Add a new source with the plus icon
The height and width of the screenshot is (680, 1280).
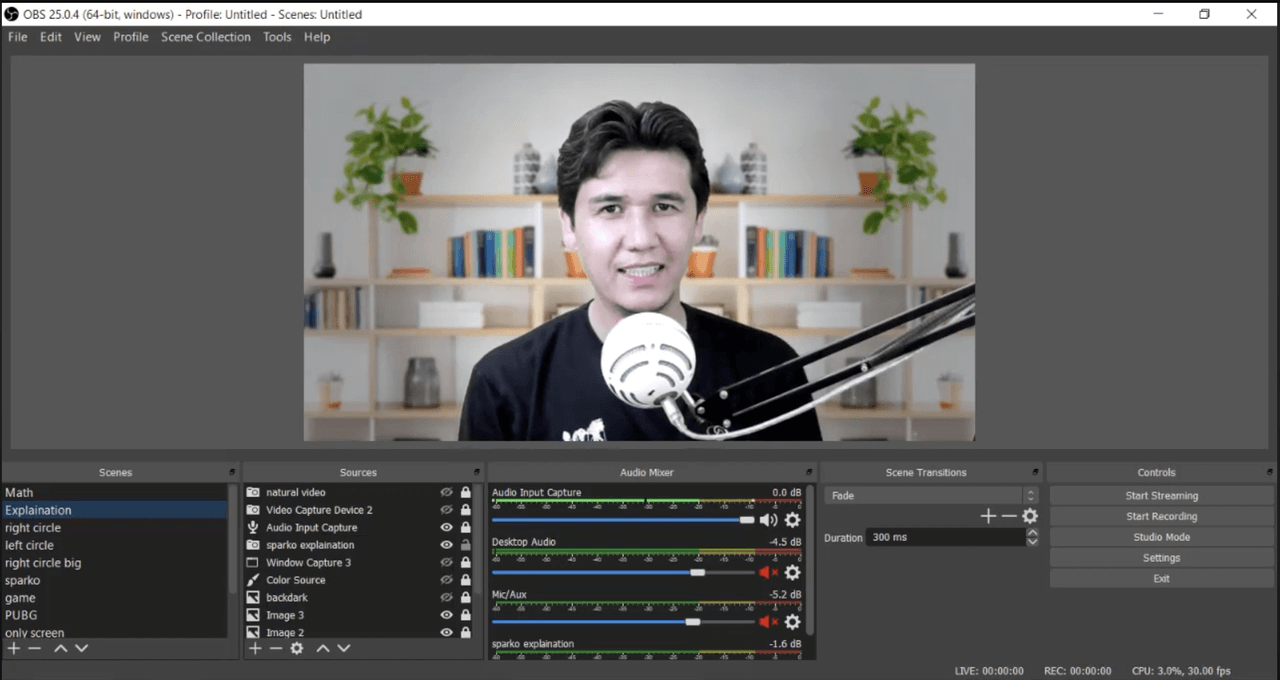[255, 648]
